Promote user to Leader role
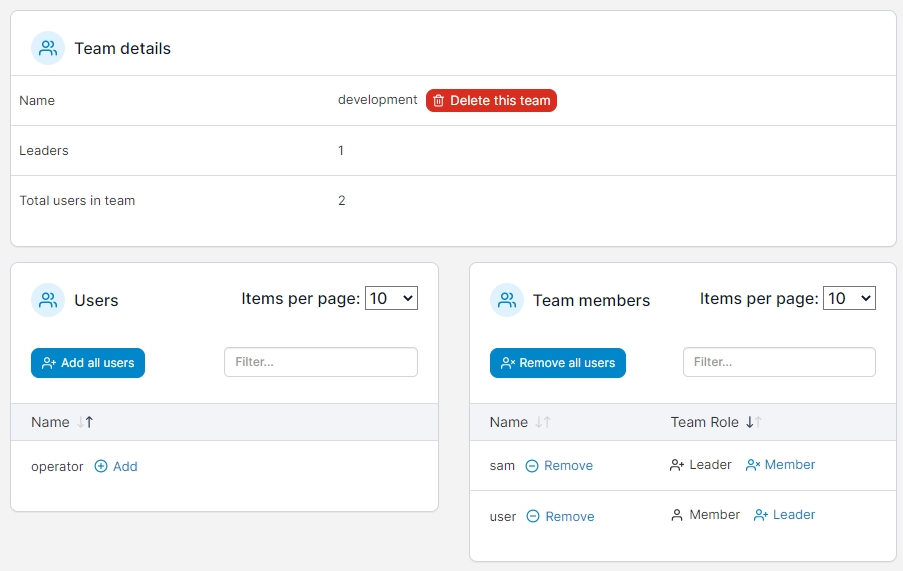This screenshot has width=903, height=571. 784,515
